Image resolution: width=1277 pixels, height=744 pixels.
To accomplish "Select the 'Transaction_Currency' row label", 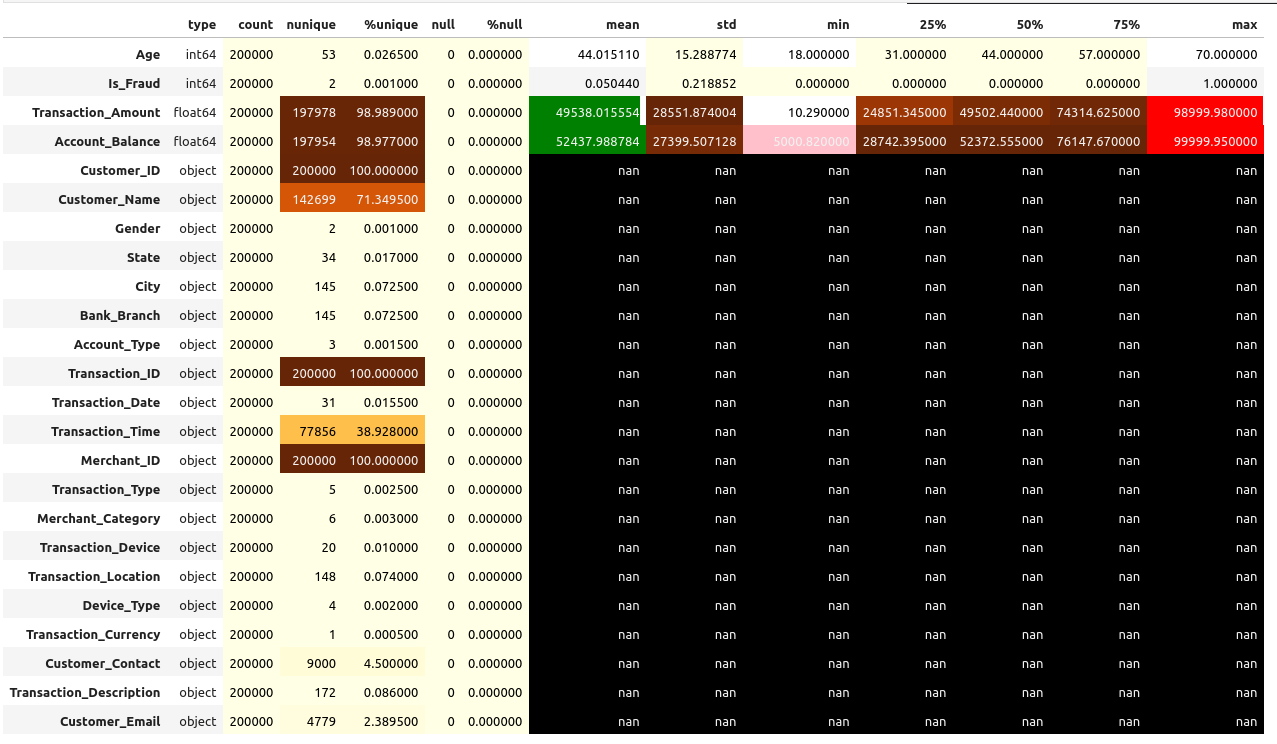I will [x=93, y=634].
